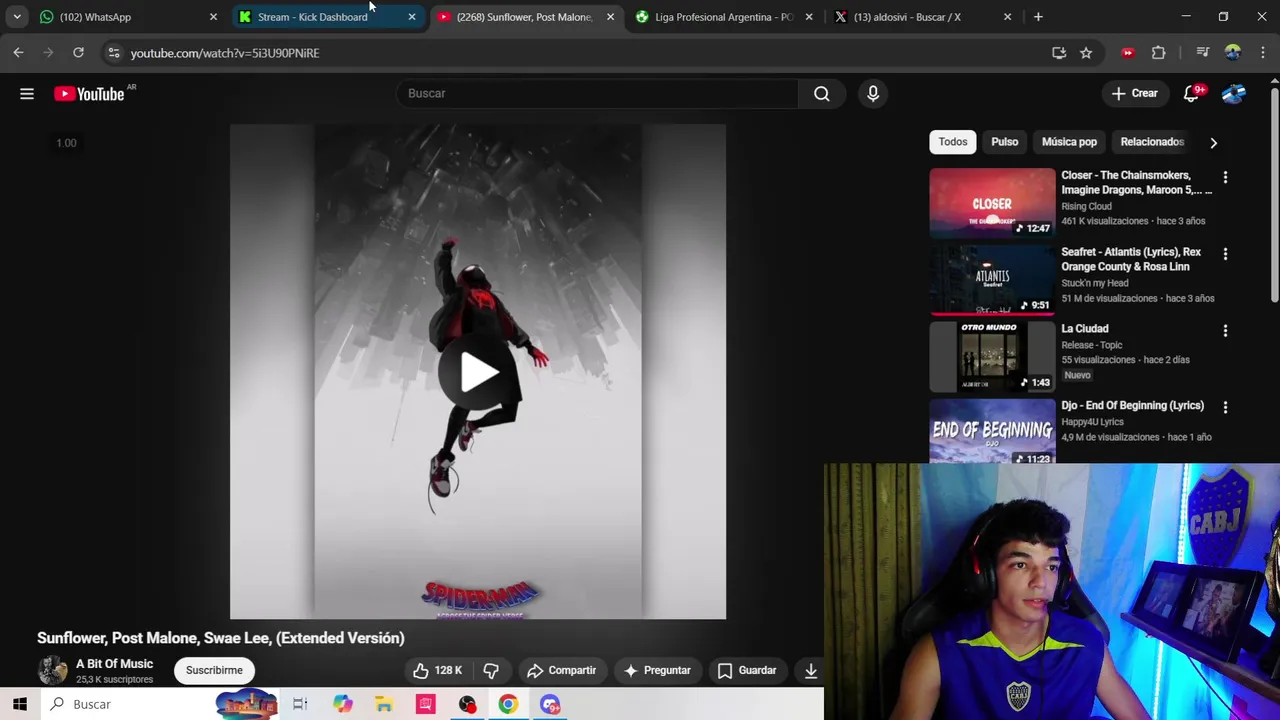Open Seafret Atlantis video thumbnail
1280x720 pixels.
[992, 280]
